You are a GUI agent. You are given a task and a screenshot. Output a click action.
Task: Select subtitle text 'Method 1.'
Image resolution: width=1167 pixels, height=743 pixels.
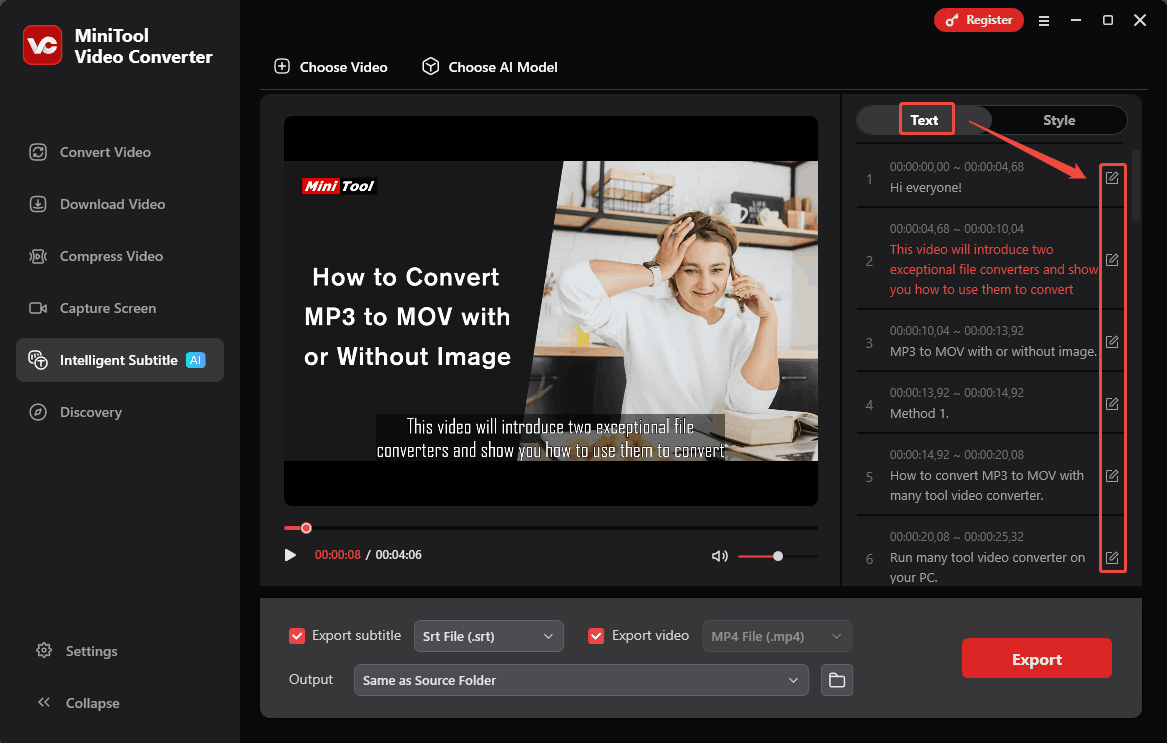[x=919, y=413]
